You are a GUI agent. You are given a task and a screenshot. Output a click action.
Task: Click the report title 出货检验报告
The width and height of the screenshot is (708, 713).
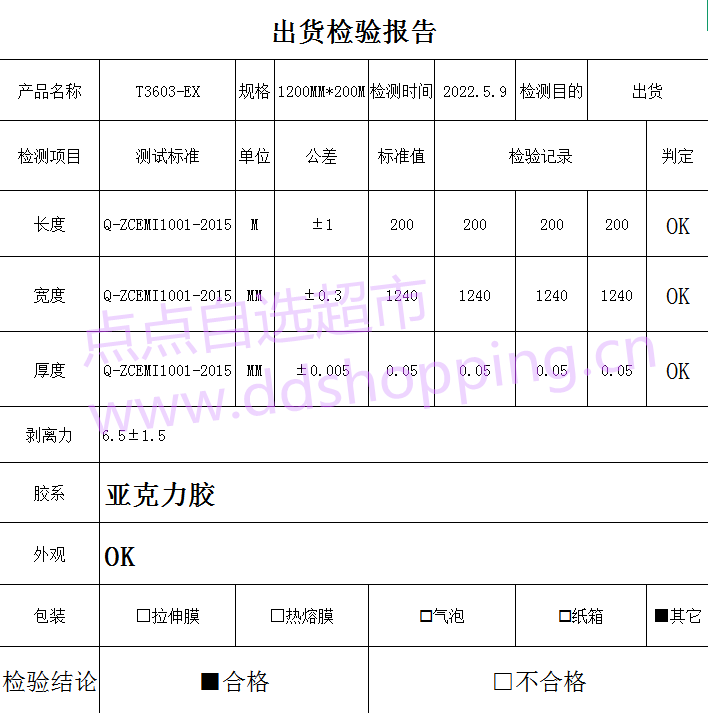click(354, 32)
